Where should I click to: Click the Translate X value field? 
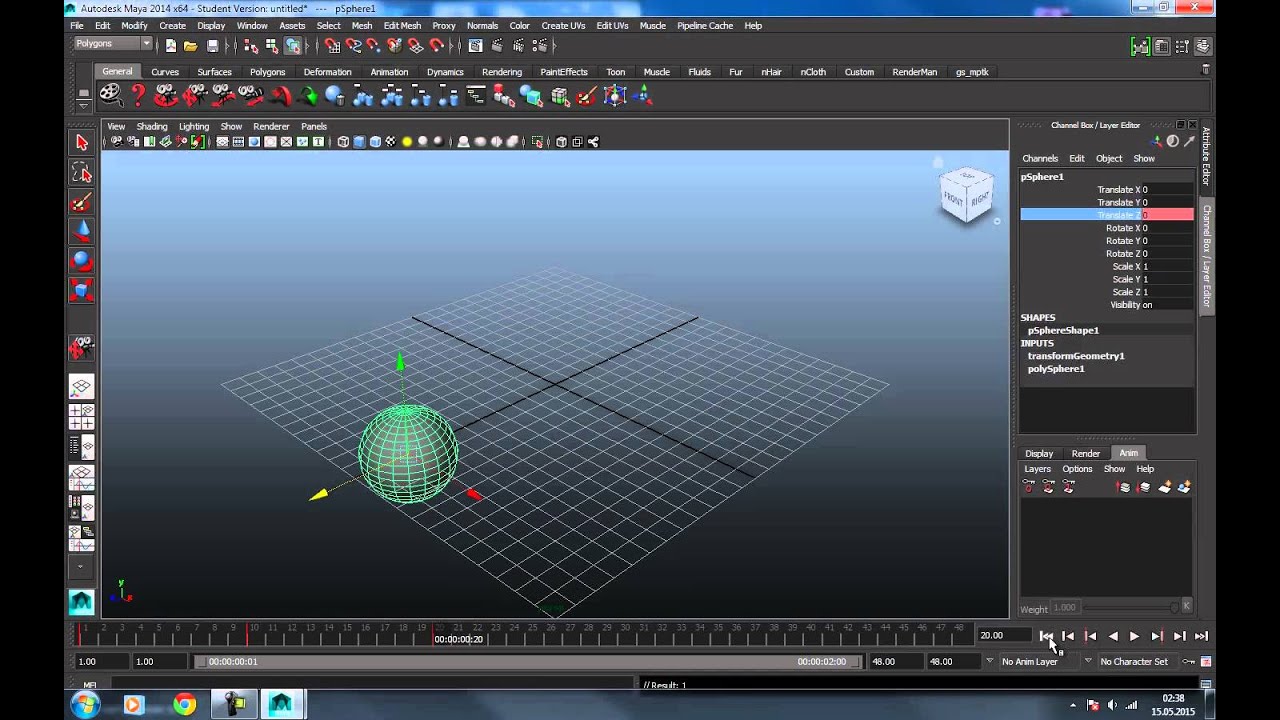click(1167, 190)
